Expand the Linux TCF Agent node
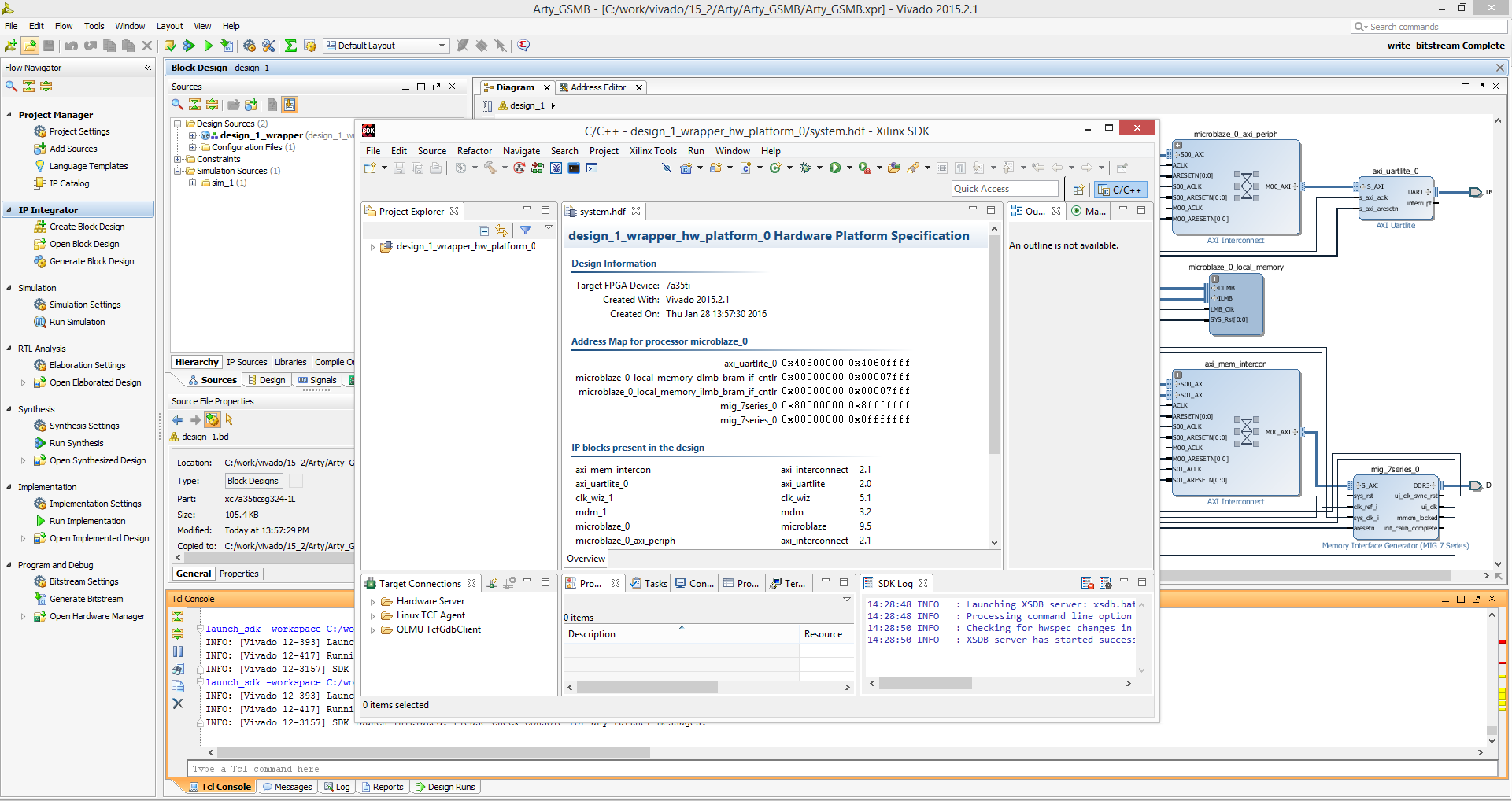The image size is (1512, 801). [373, 615]
